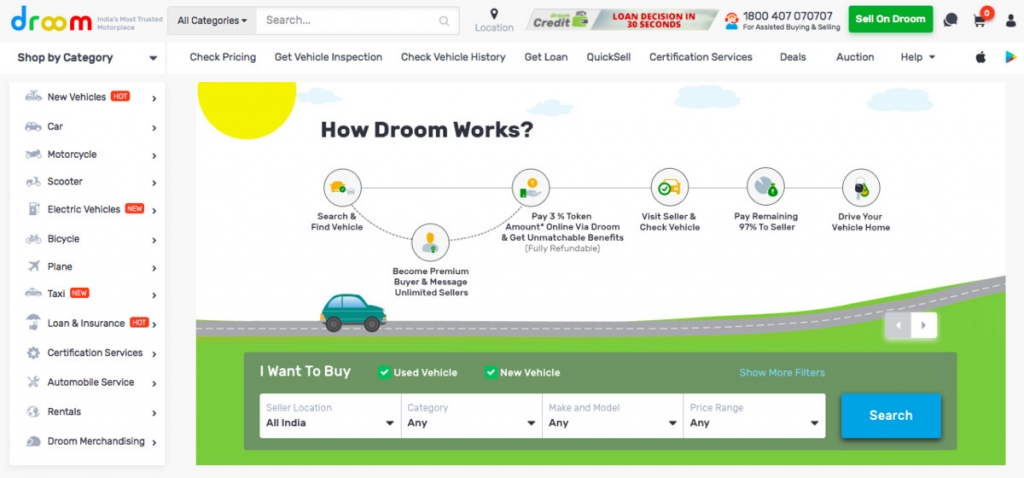The image size is (1024, 478).
Task: Click the shopping cart icon
Action: click(980, 20)
